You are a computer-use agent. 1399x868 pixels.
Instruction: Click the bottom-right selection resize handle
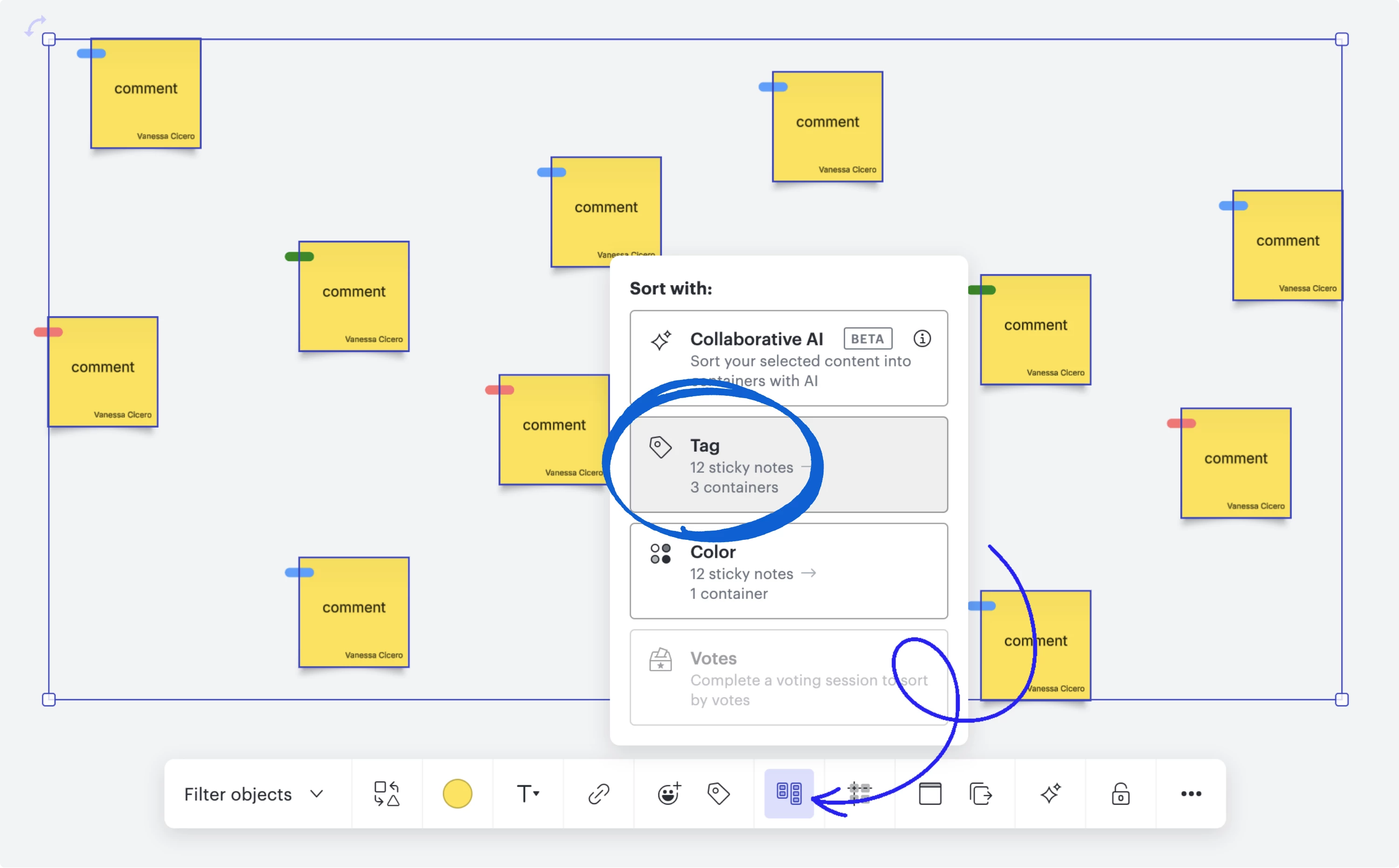point(1342,700)
